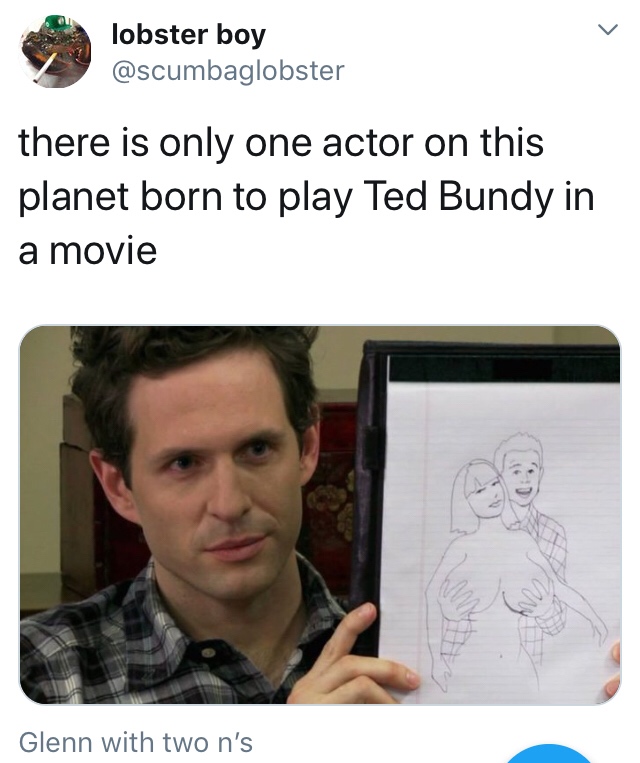Click the last tweet line "a movie"
Viewport: 640px width, 763px height.
(x=88, y=252)
